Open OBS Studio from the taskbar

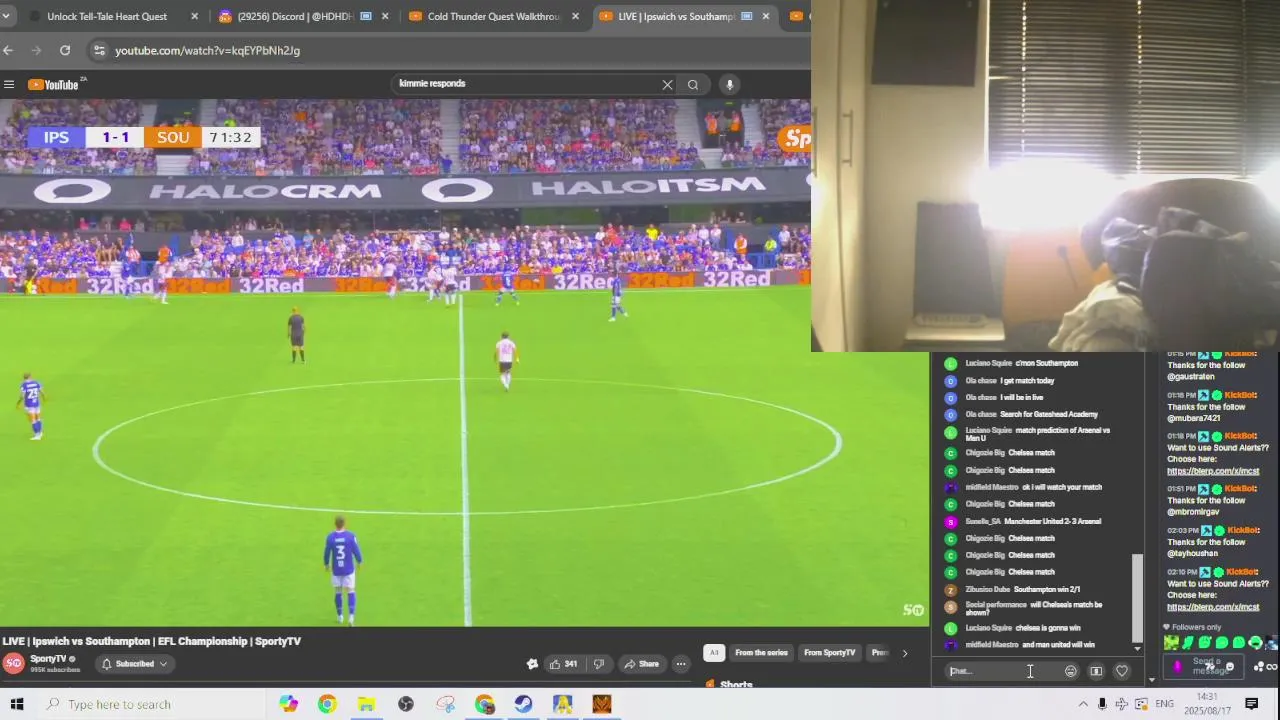[x=406, y=704]
